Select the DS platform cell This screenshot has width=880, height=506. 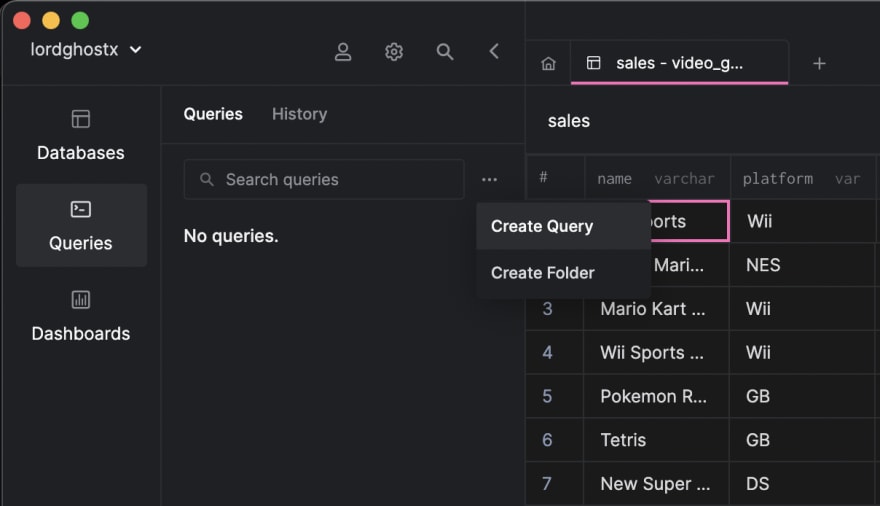click(x=803, y=484)
